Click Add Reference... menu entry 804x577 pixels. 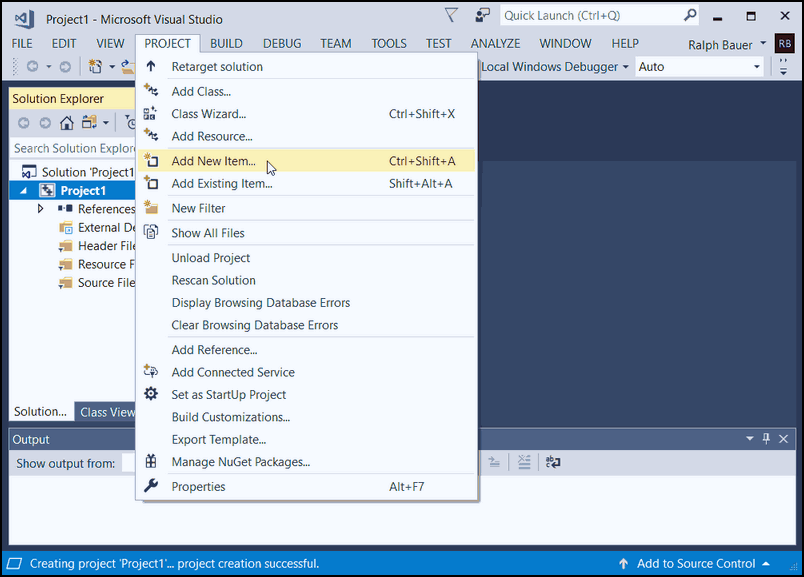(307, 350)
